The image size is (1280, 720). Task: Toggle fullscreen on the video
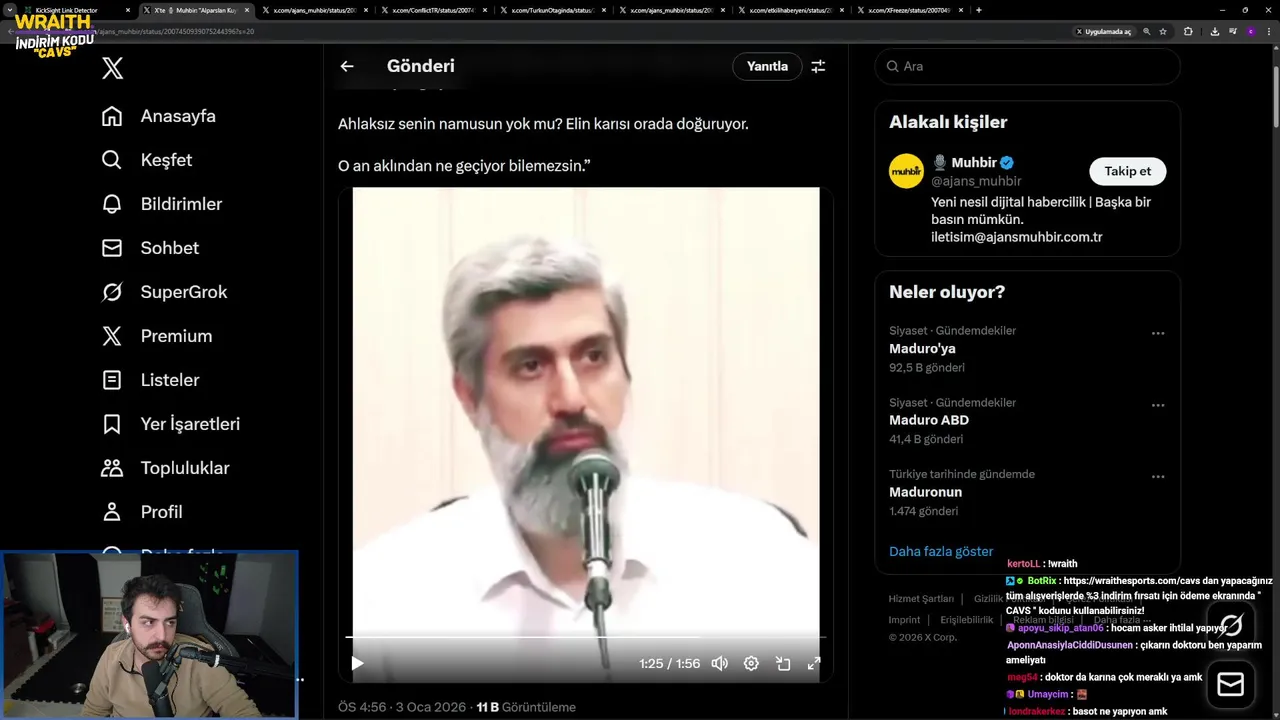pyautogui.click(x=814, y=663)
